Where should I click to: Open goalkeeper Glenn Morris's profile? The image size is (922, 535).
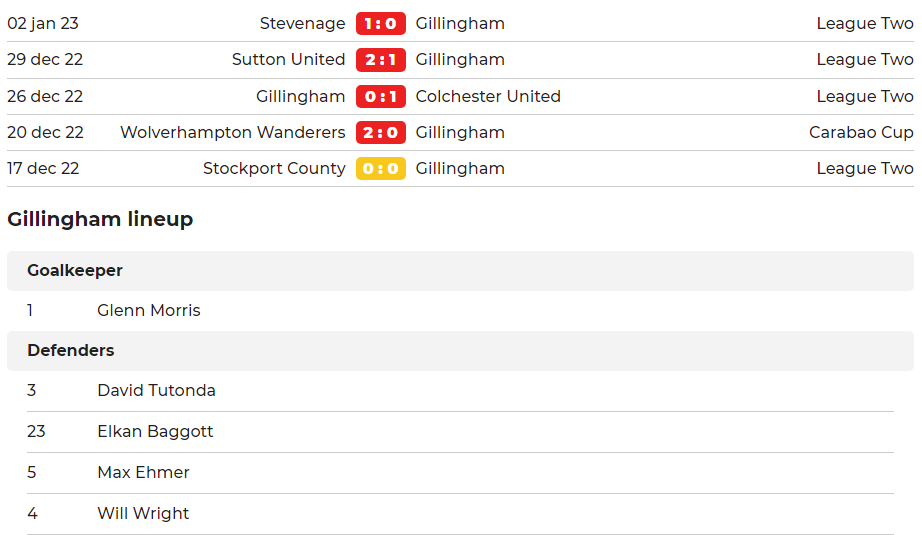pos(149,310)
